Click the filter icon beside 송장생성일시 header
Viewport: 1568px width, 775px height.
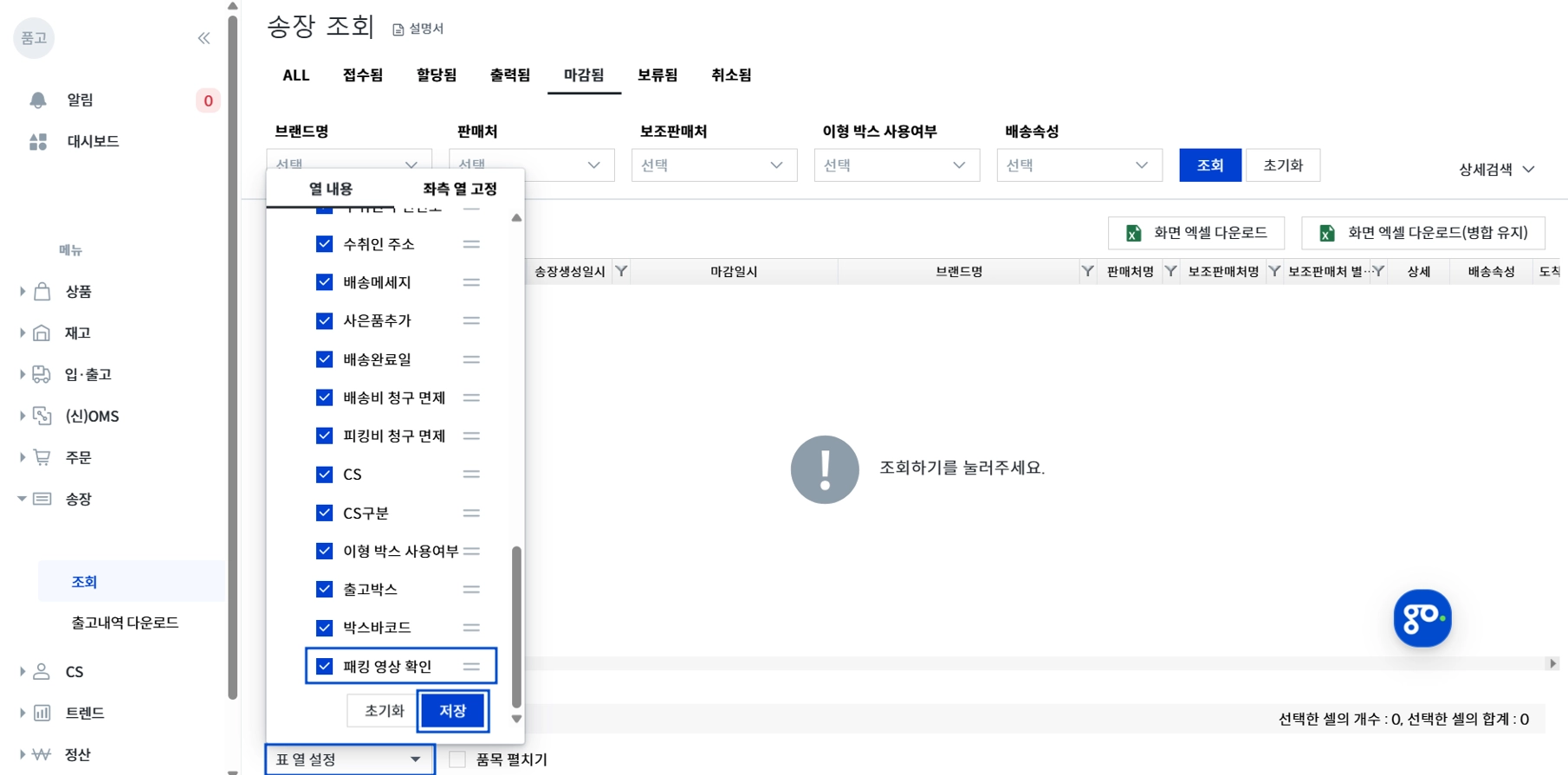621,271
